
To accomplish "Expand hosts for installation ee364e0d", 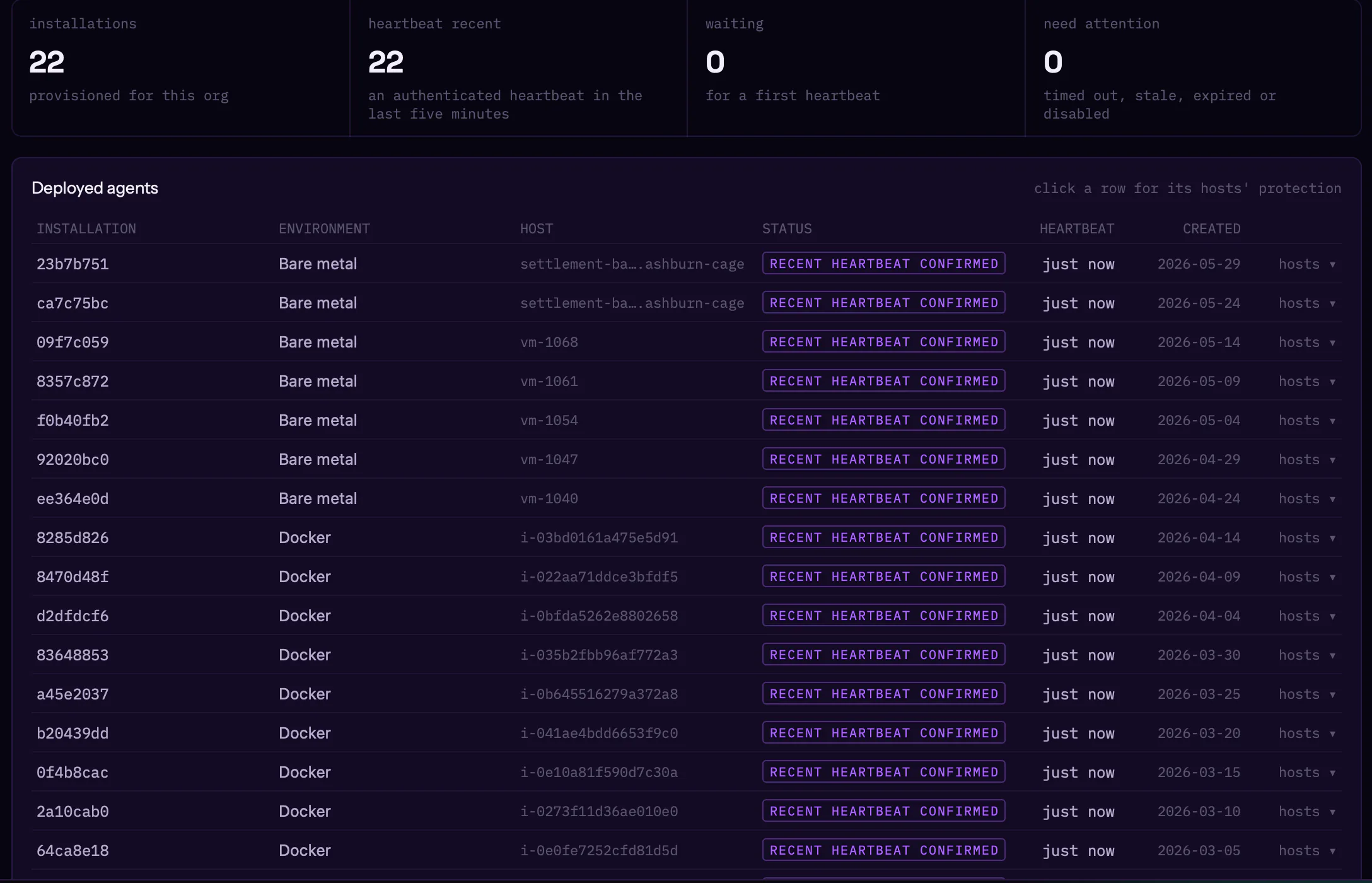I will (1307, 499).
